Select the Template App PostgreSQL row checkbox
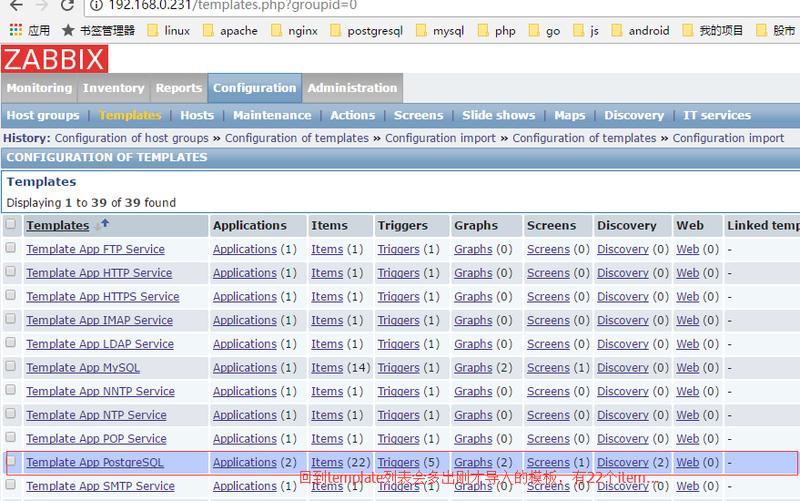This screenshot has height=501, width=800. click(11, 462)
